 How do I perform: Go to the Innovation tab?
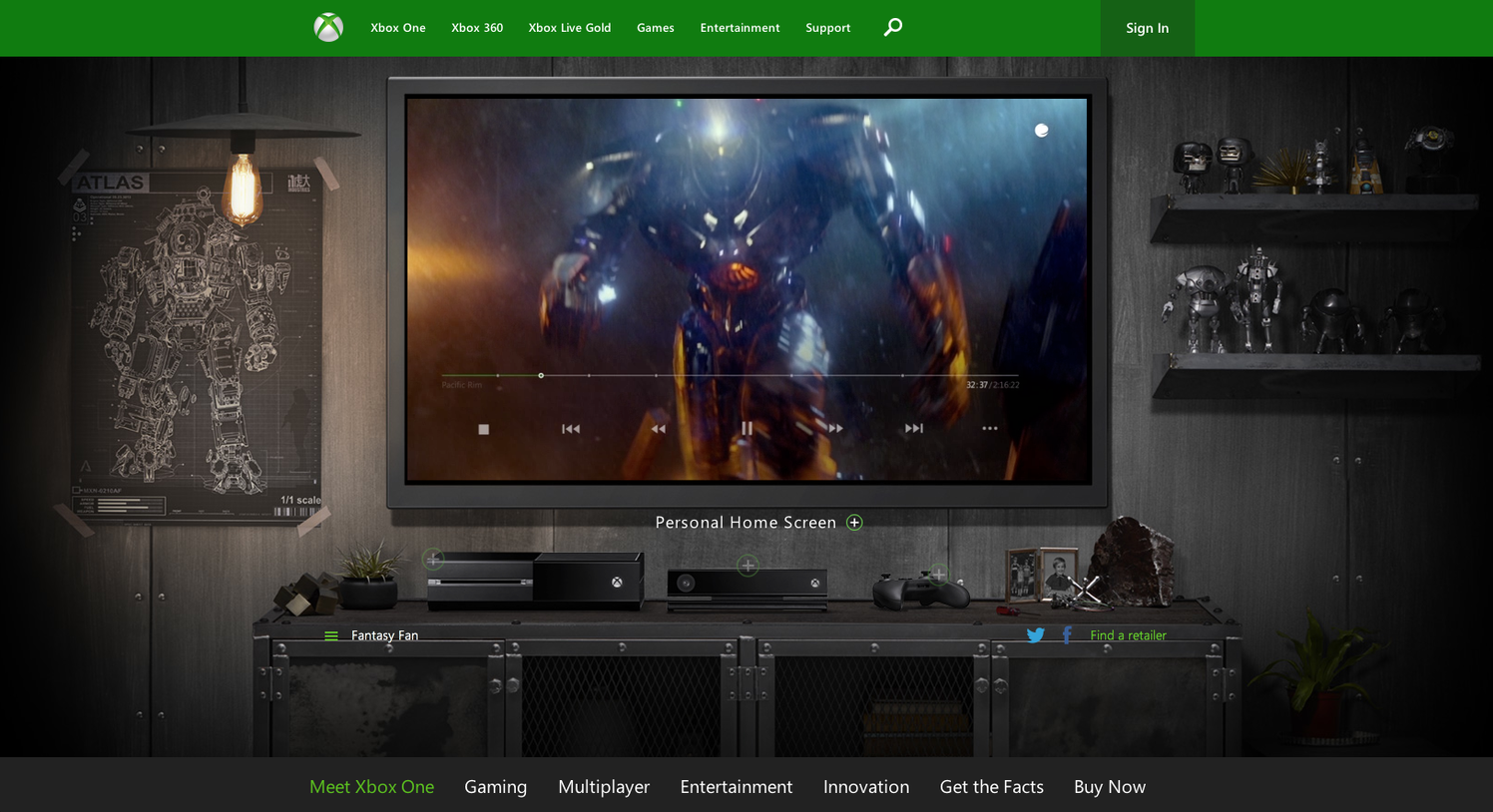pos(866,786)
